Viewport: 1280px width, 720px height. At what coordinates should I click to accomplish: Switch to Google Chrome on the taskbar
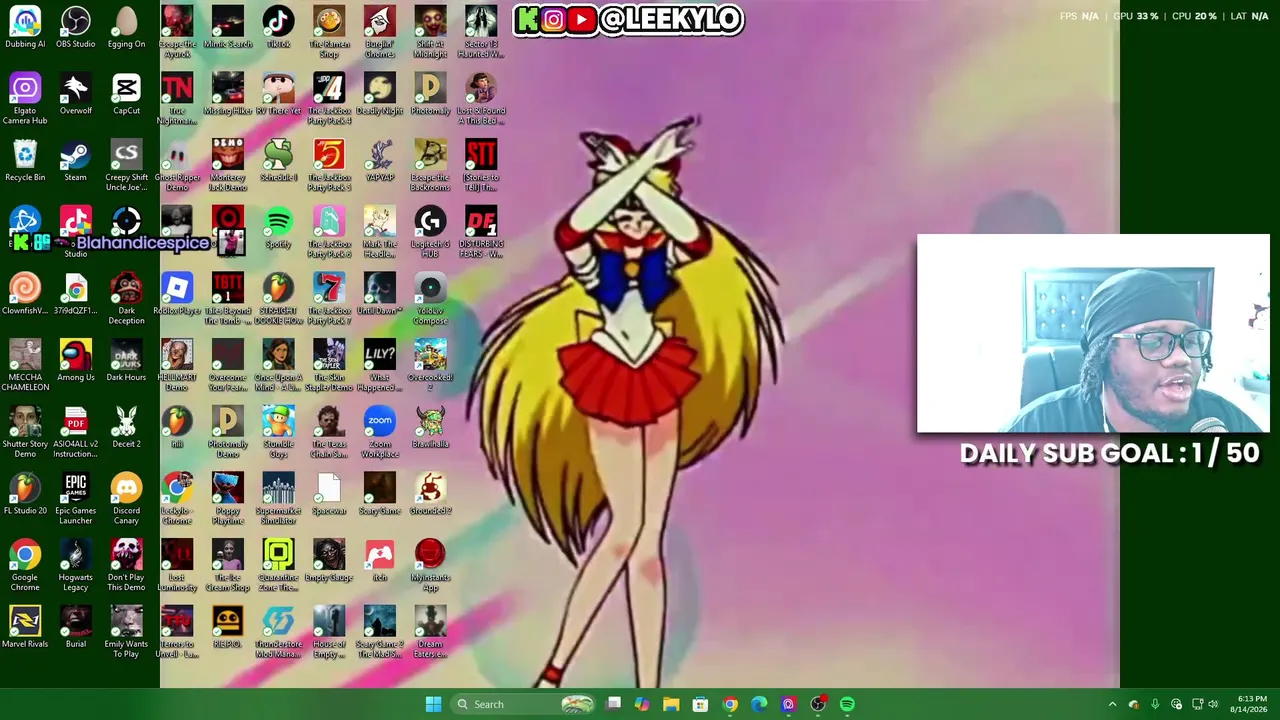point(730,704)
